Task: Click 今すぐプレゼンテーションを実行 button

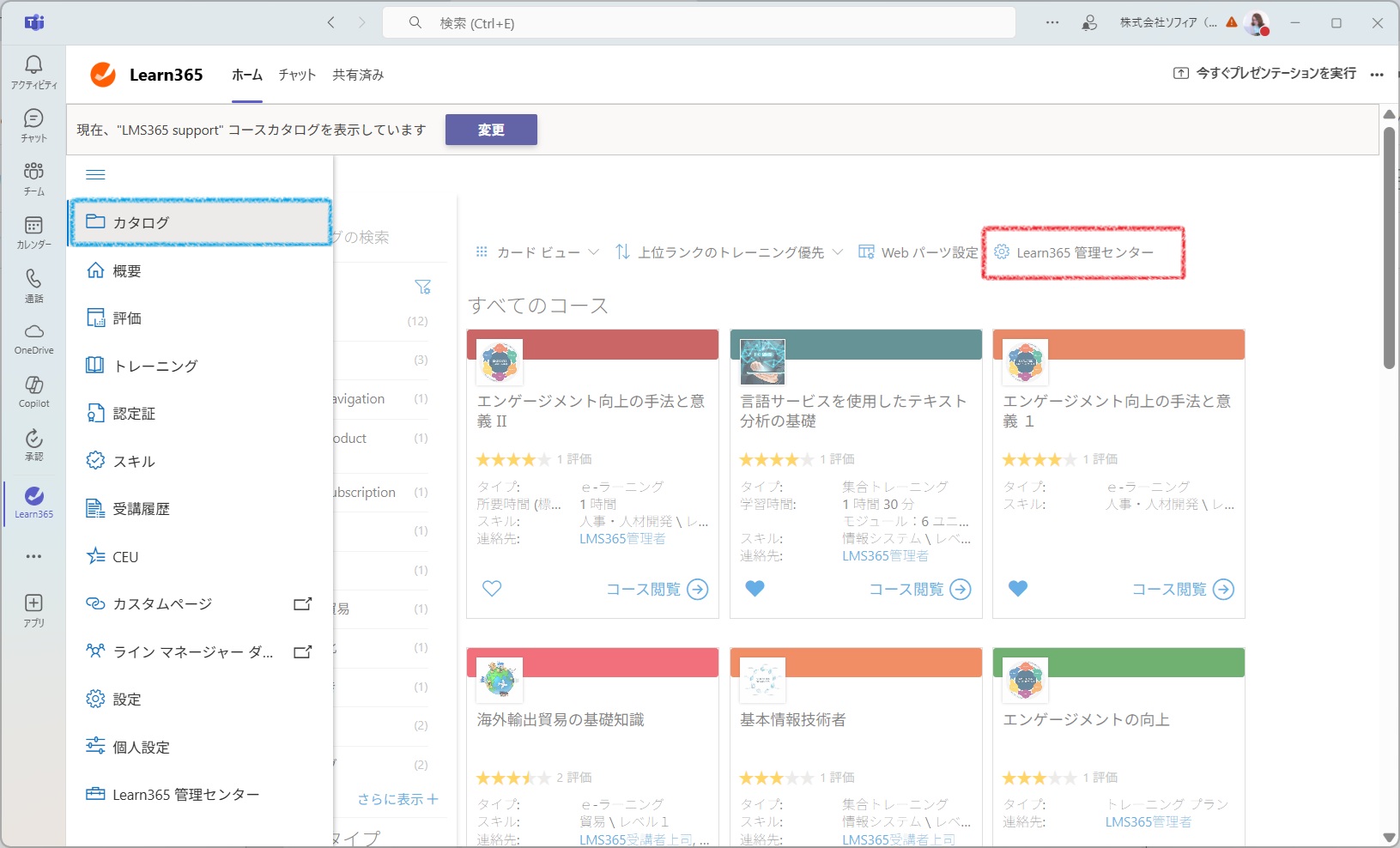Action: point(1264,74)
